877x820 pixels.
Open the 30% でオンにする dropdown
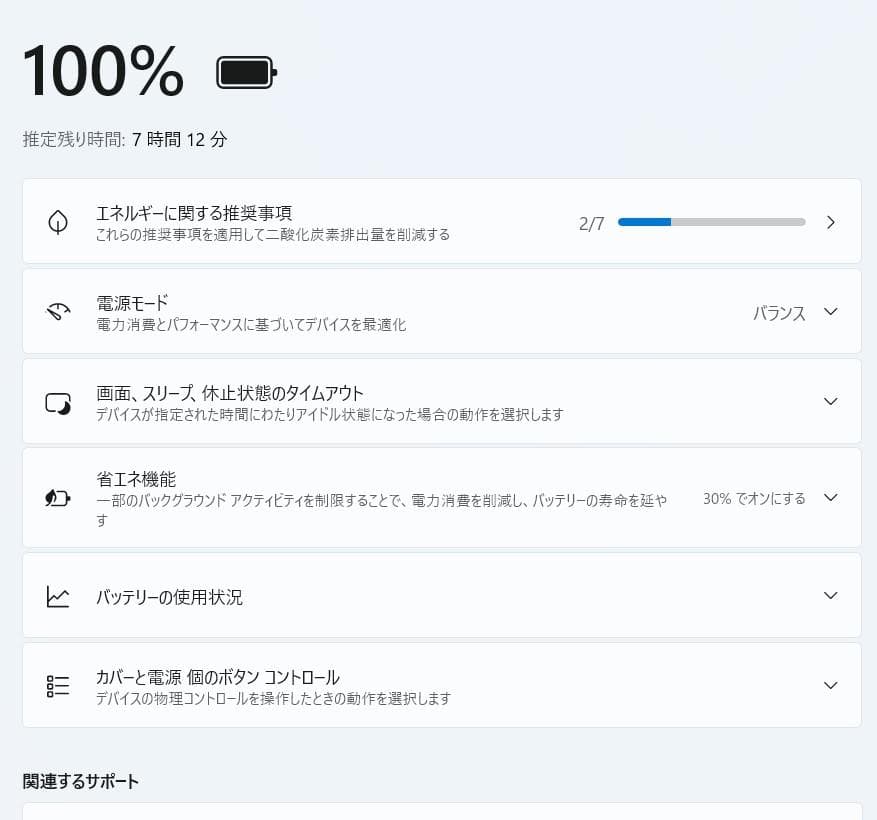830,497
